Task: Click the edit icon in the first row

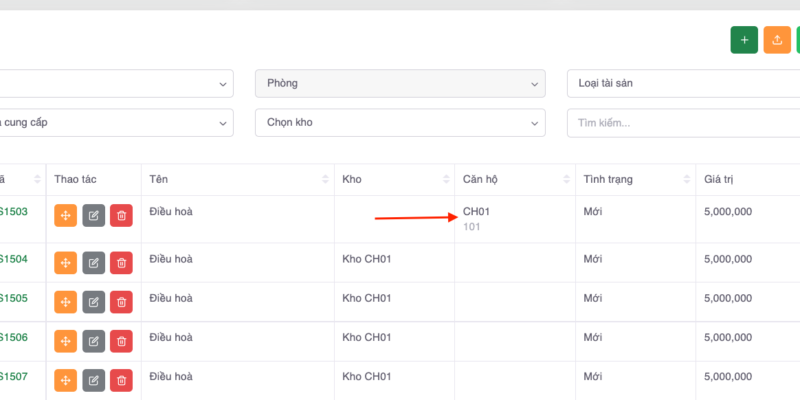Action: [x=93, y=215]
